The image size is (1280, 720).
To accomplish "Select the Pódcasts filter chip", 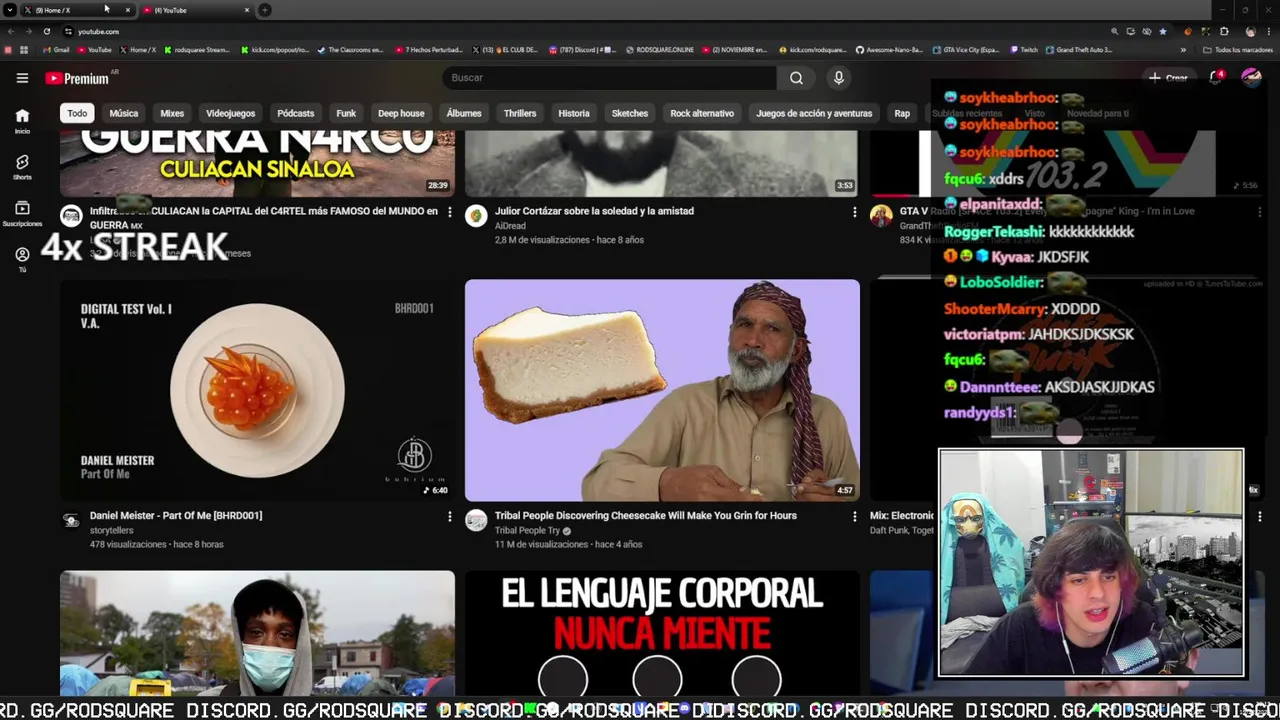I will [296, 113].
